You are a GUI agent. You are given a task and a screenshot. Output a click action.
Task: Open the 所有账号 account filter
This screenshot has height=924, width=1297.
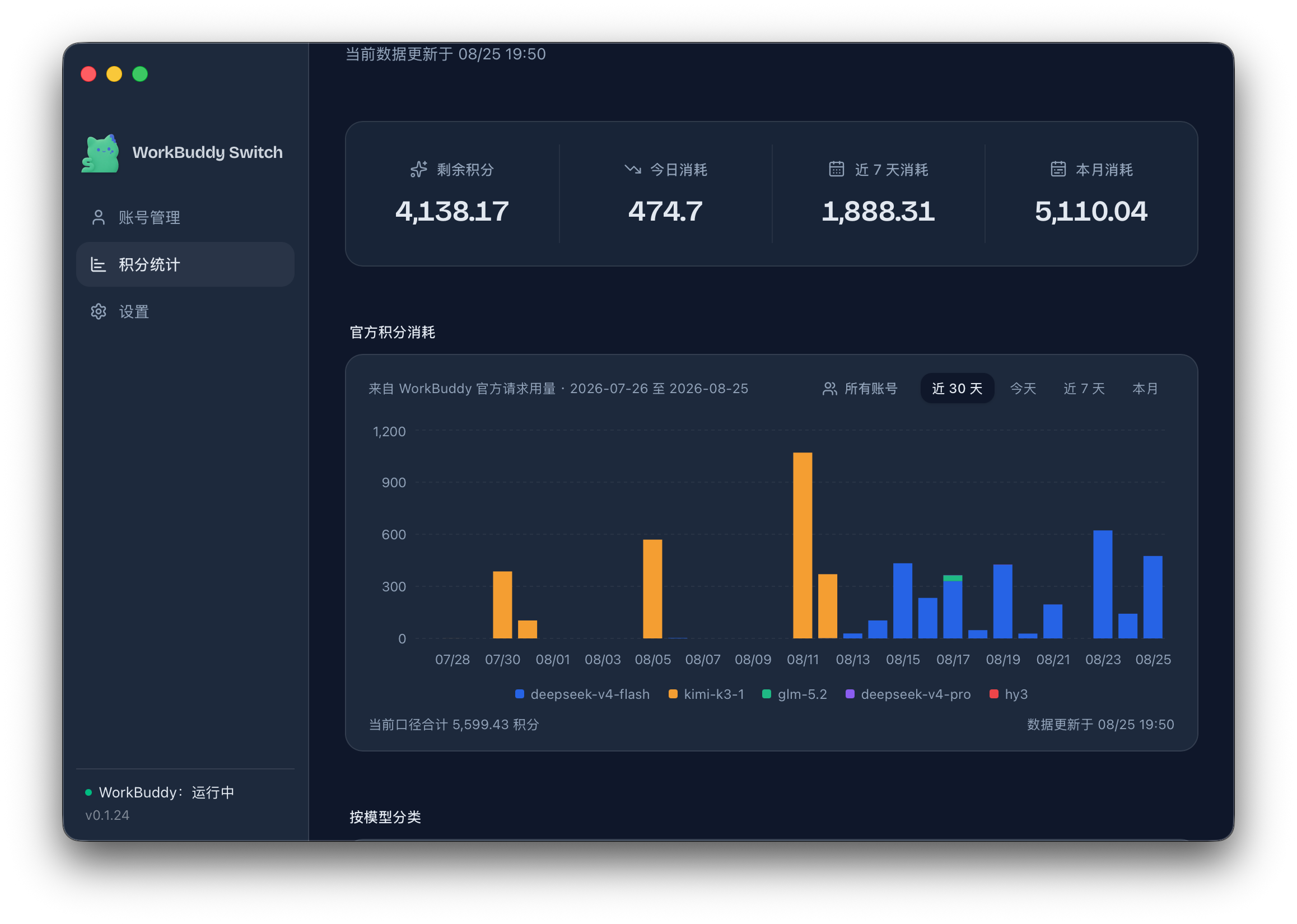(860, 389)
